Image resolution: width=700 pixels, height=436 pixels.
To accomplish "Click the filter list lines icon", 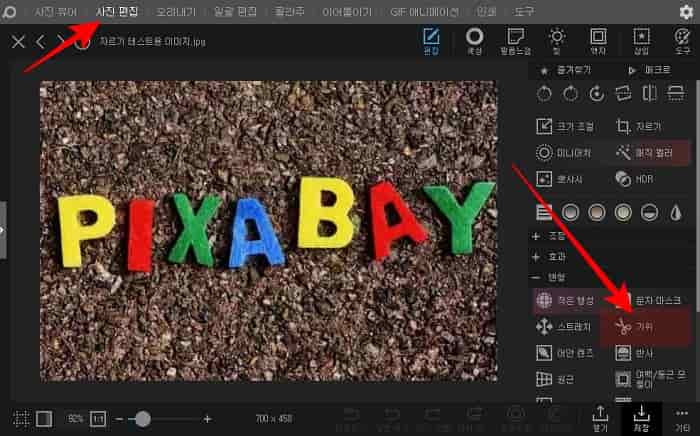I will point(544,212).
